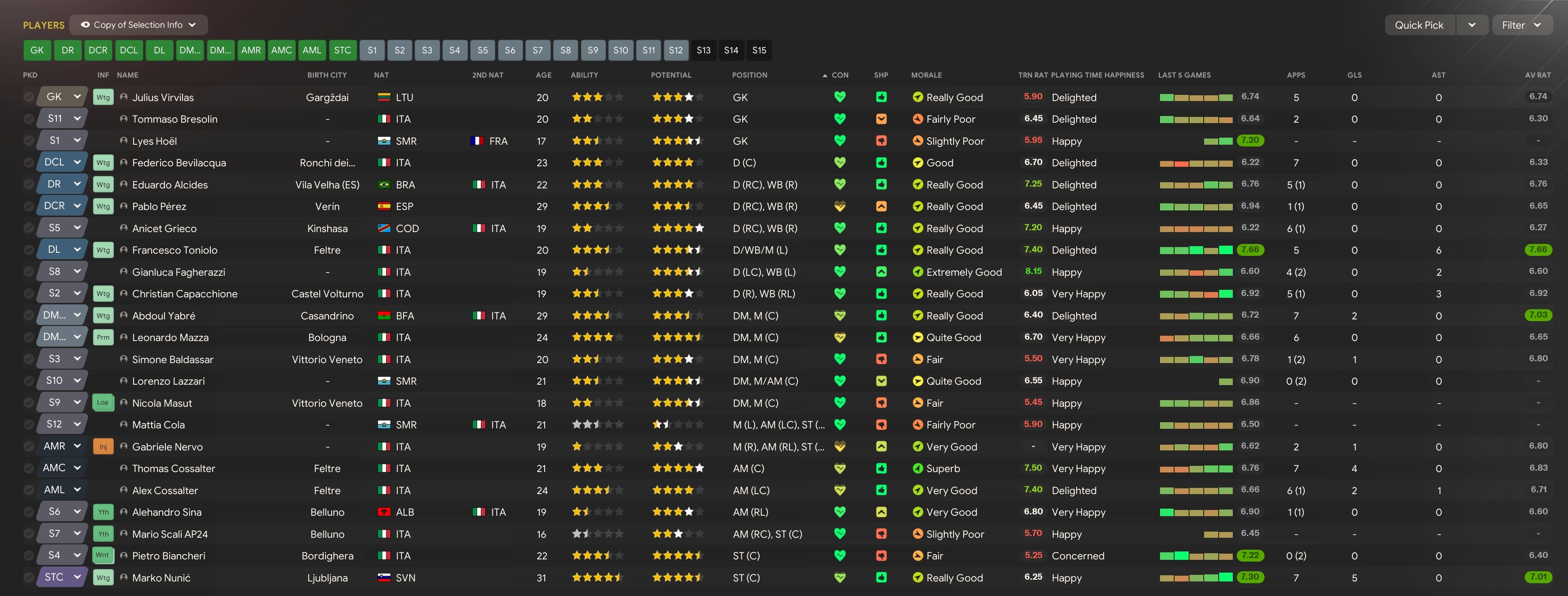Toggle picked checkbox for Abdoul Yabré

point(29,316)
